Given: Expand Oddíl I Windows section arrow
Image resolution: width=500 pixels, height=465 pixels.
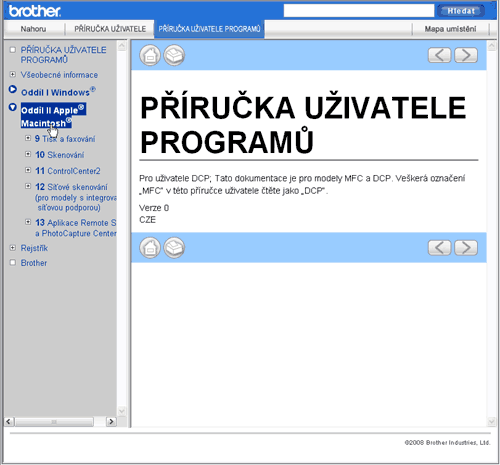Looking at the screenshot, I should (12, 90).
